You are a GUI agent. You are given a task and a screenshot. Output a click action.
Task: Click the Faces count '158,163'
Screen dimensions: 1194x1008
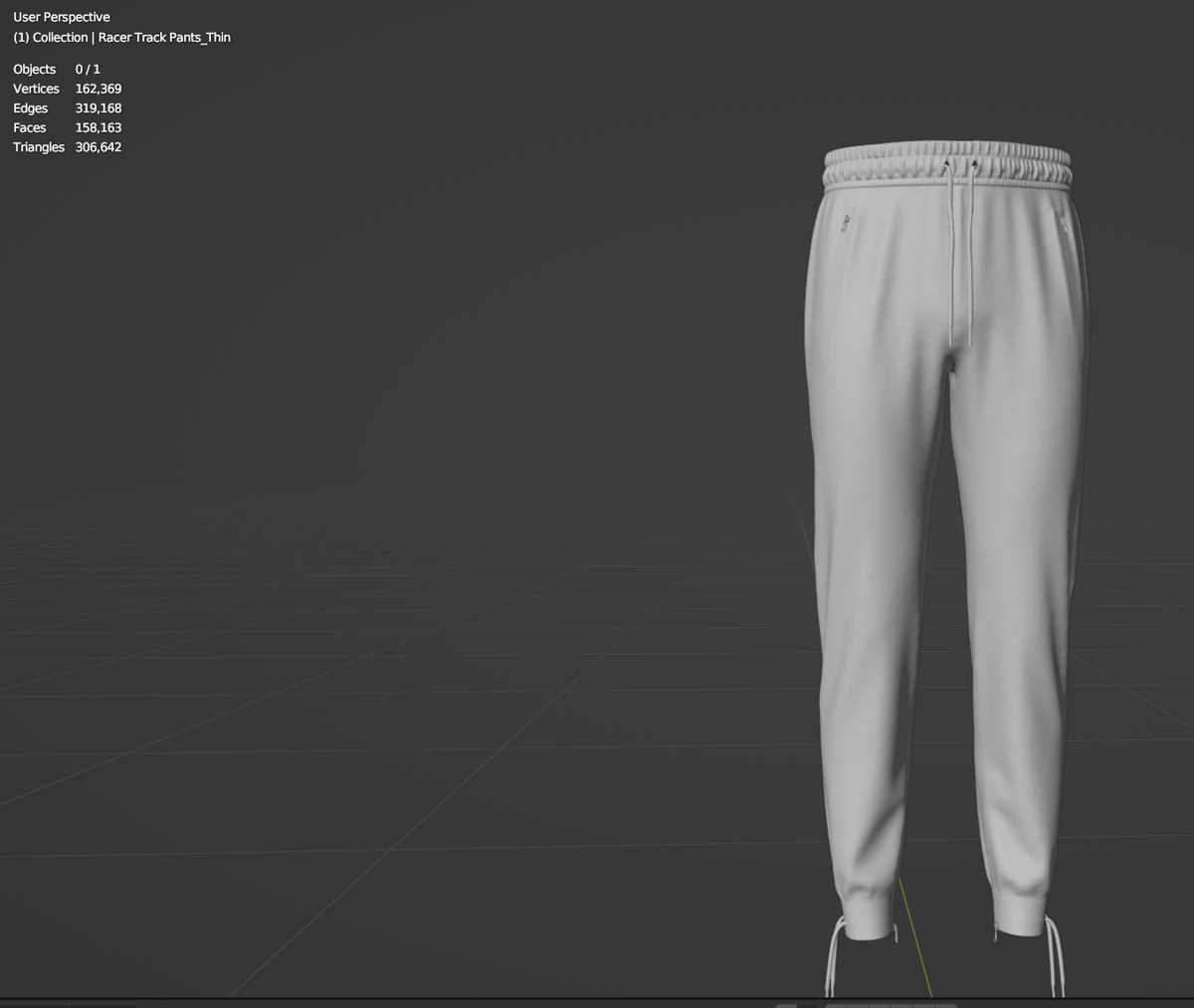pyautogui.click(x=99, y=127)
